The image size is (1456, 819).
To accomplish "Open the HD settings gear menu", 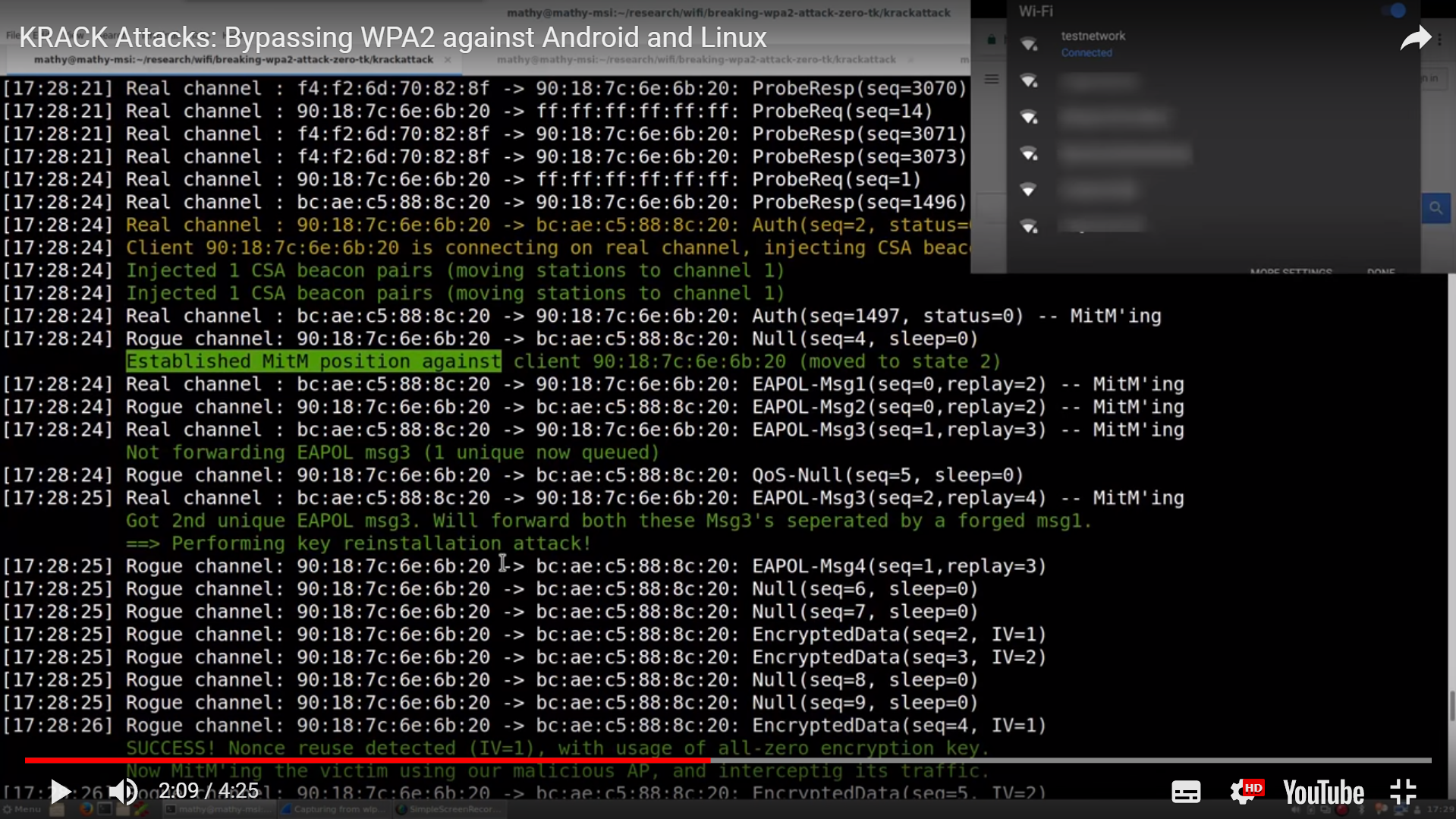I will (x=1245, y=792).
